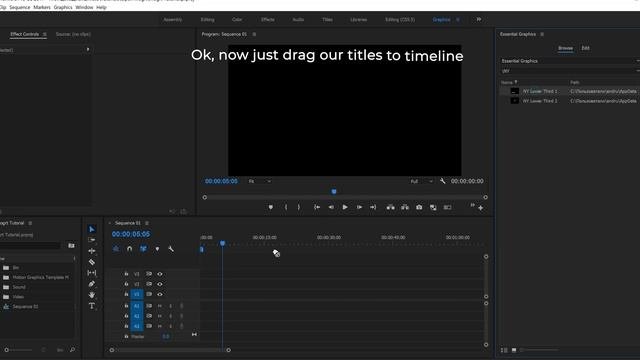Lock the V3 video track

126,274
